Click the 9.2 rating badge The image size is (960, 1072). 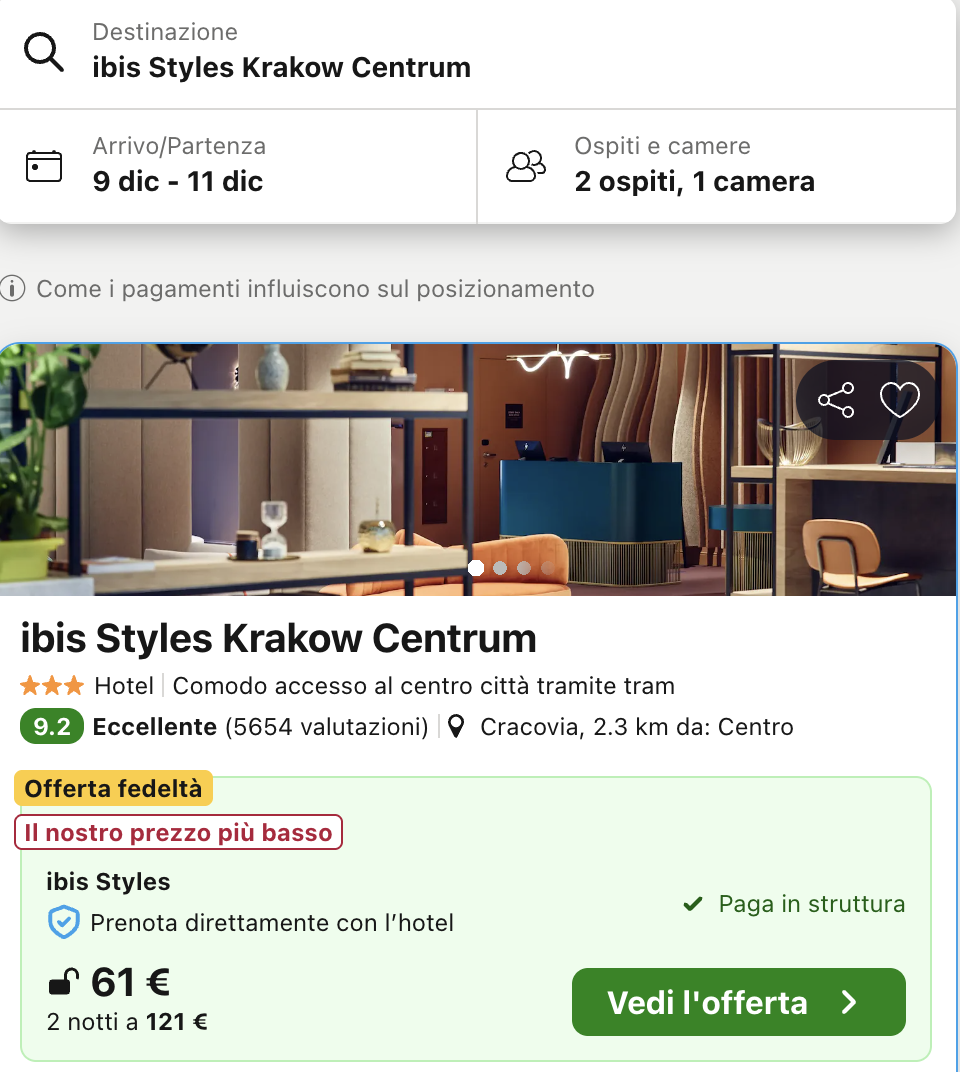pyautogui.click(x=52, y=727)
